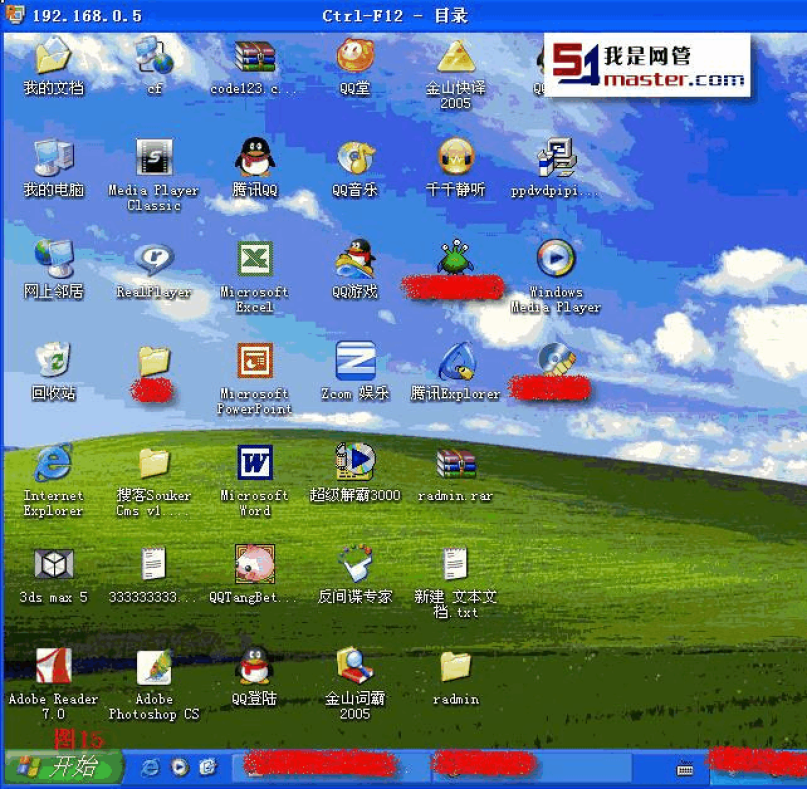807x789 pixels.
Task: Select the Microsoft Word desktop icon
Action: point(255,464)
